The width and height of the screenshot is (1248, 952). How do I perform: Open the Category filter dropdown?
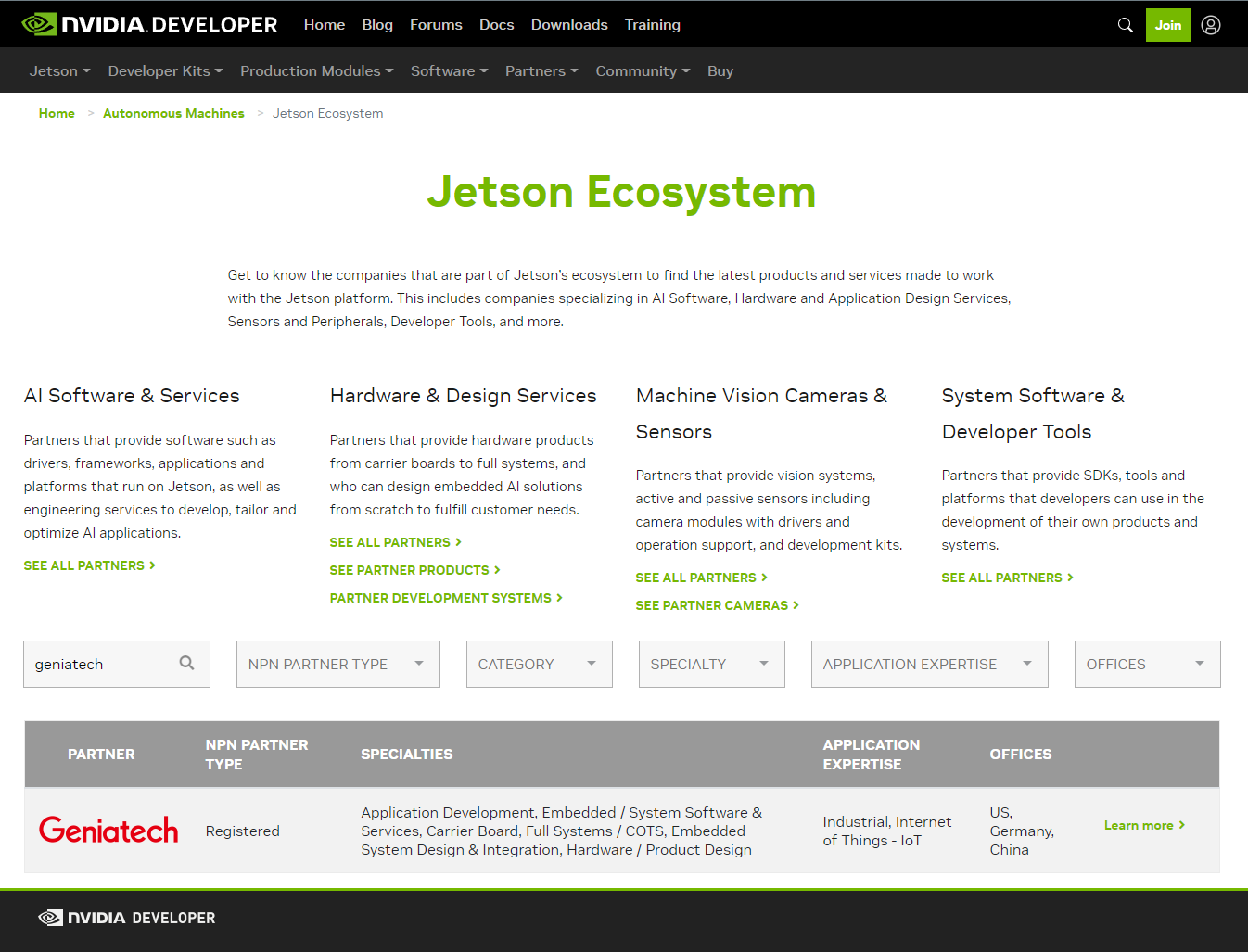point(540,664)
